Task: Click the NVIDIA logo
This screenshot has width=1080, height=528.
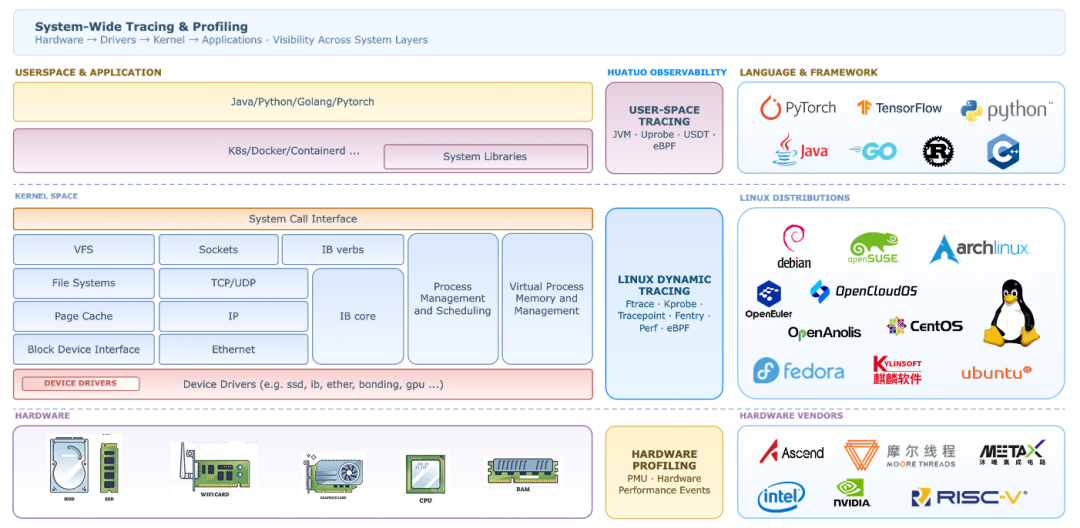Action: pyautogui.click(x=853, y=493)
